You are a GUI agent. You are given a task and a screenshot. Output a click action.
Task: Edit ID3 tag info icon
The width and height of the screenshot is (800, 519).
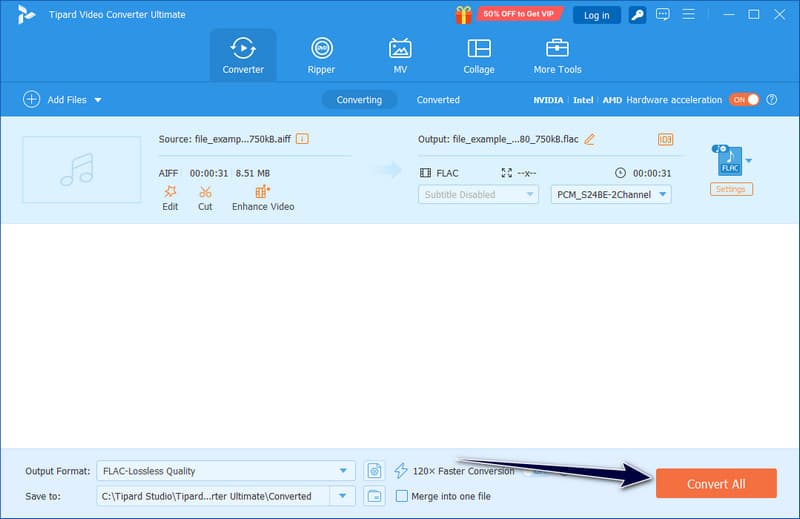click(665, 139)
